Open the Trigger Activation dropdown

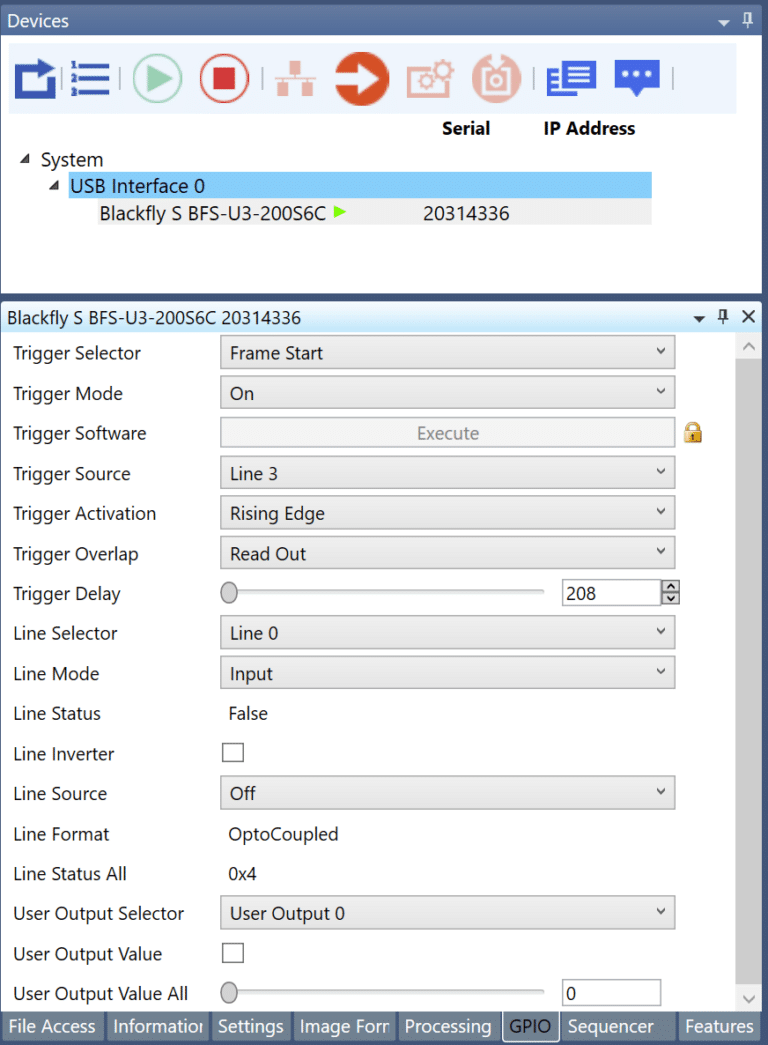click(x=447, y=513)
